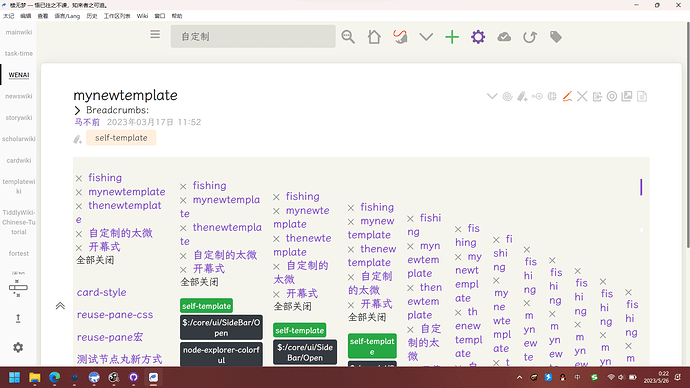Click the upload arrow icon in left sidebar
Image resolution: width=690 pixels, height=388 pixels.
pyautogui.click(x=18, y=318)
